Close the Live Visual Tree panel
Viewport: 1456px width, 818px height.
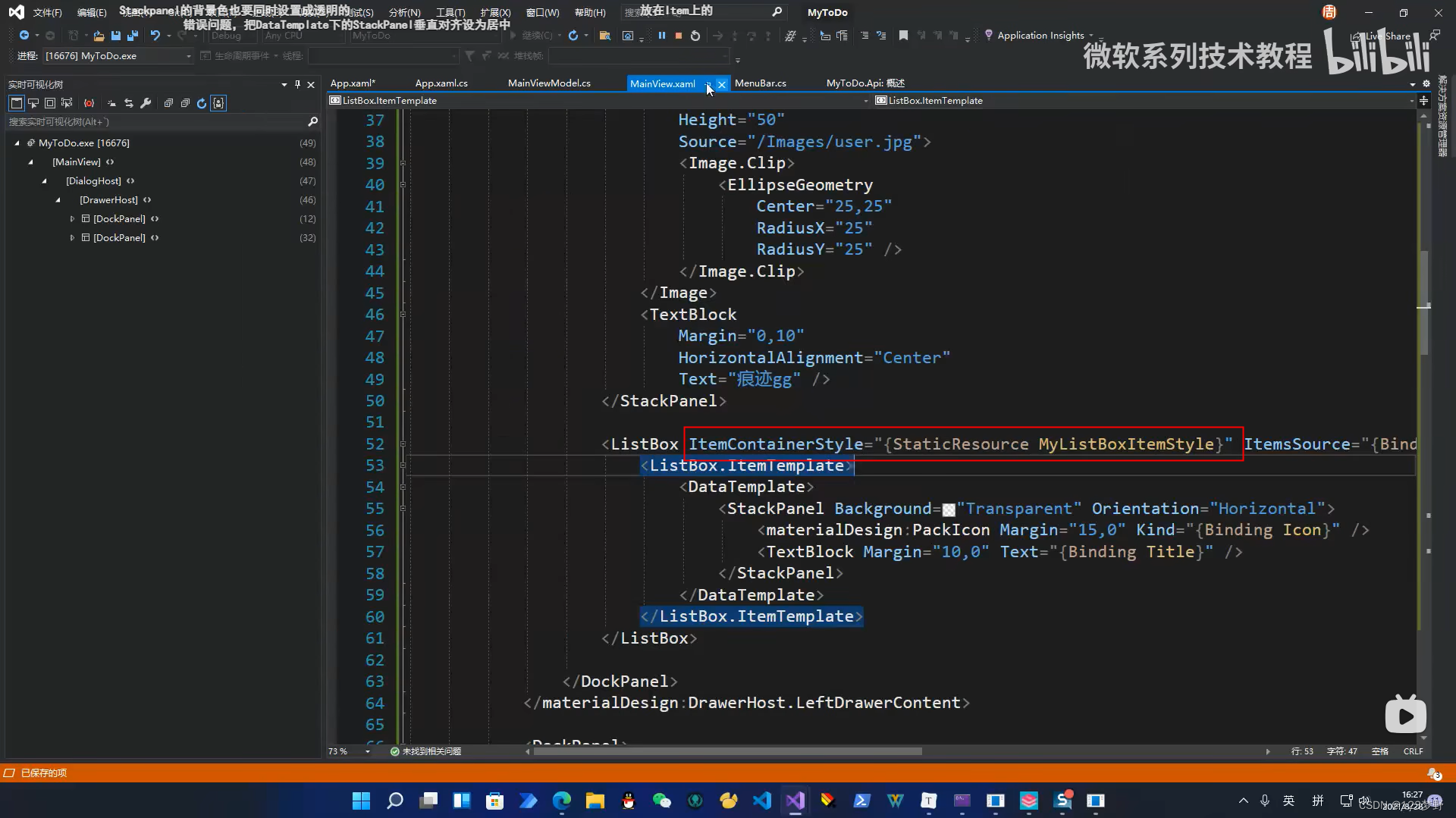(x=311, y=84)
